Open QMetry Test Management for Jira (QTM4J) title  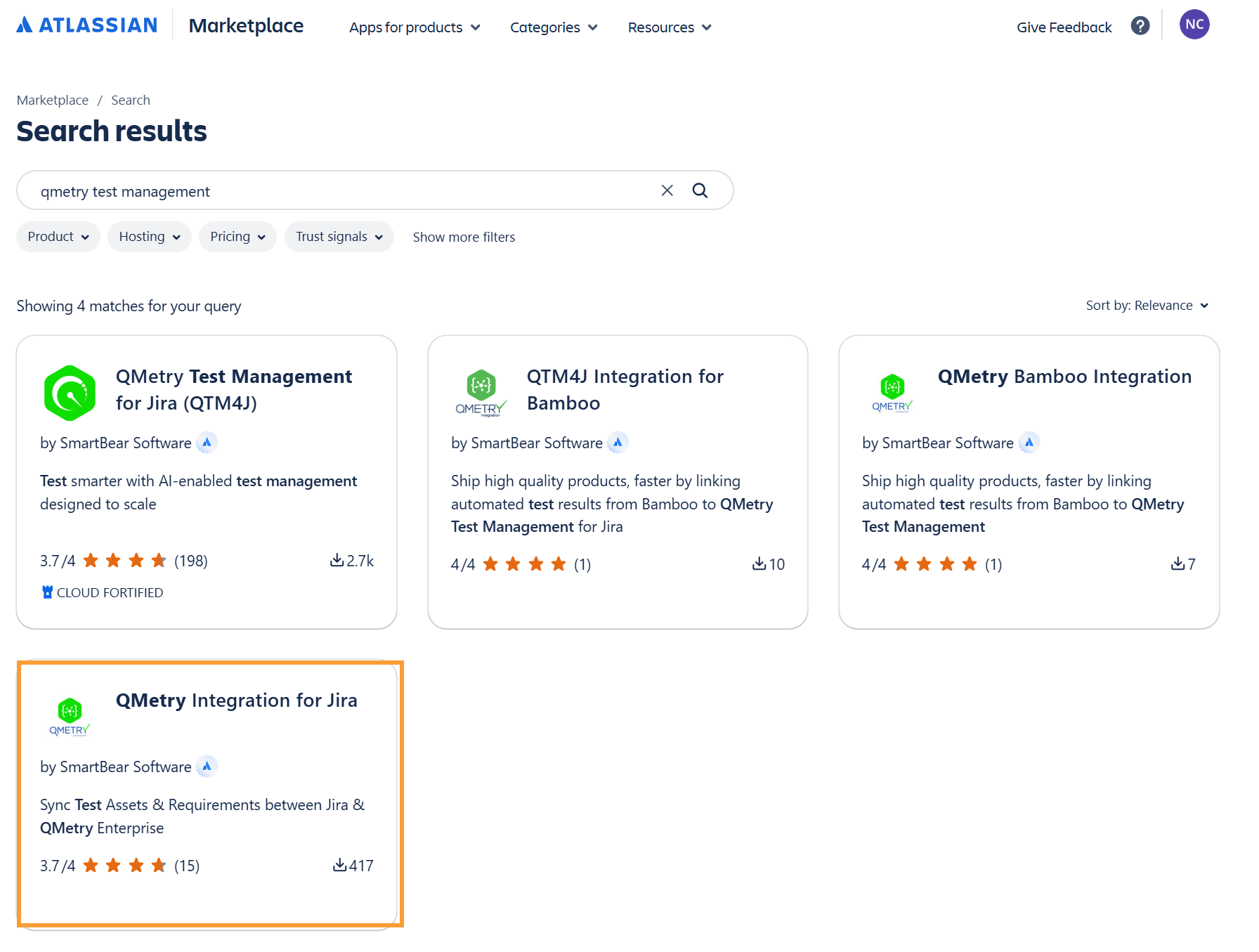(x=234, y=390)
